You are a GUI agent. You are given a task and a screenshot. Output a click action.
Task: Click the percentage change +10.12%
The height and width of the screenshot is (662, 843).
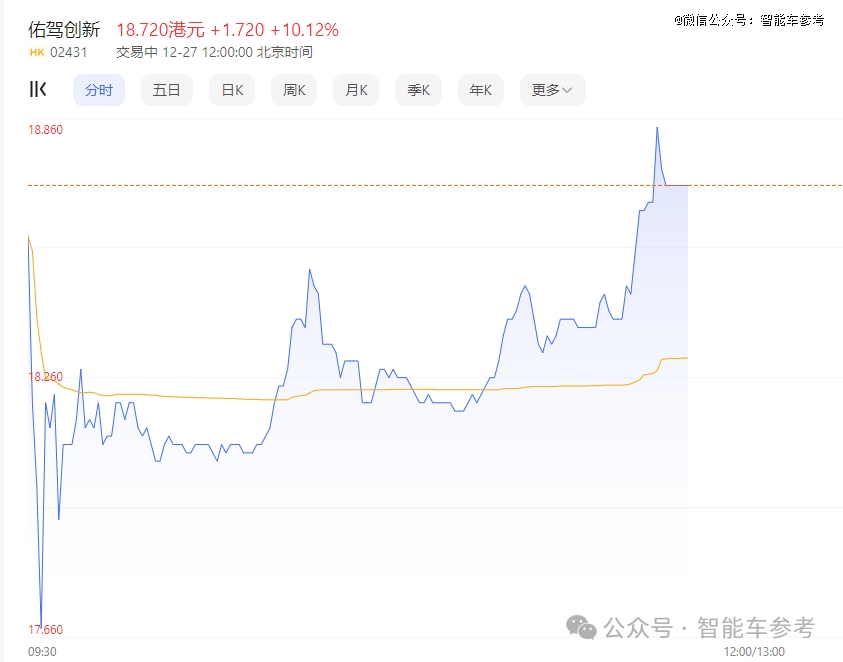[304, 30]
